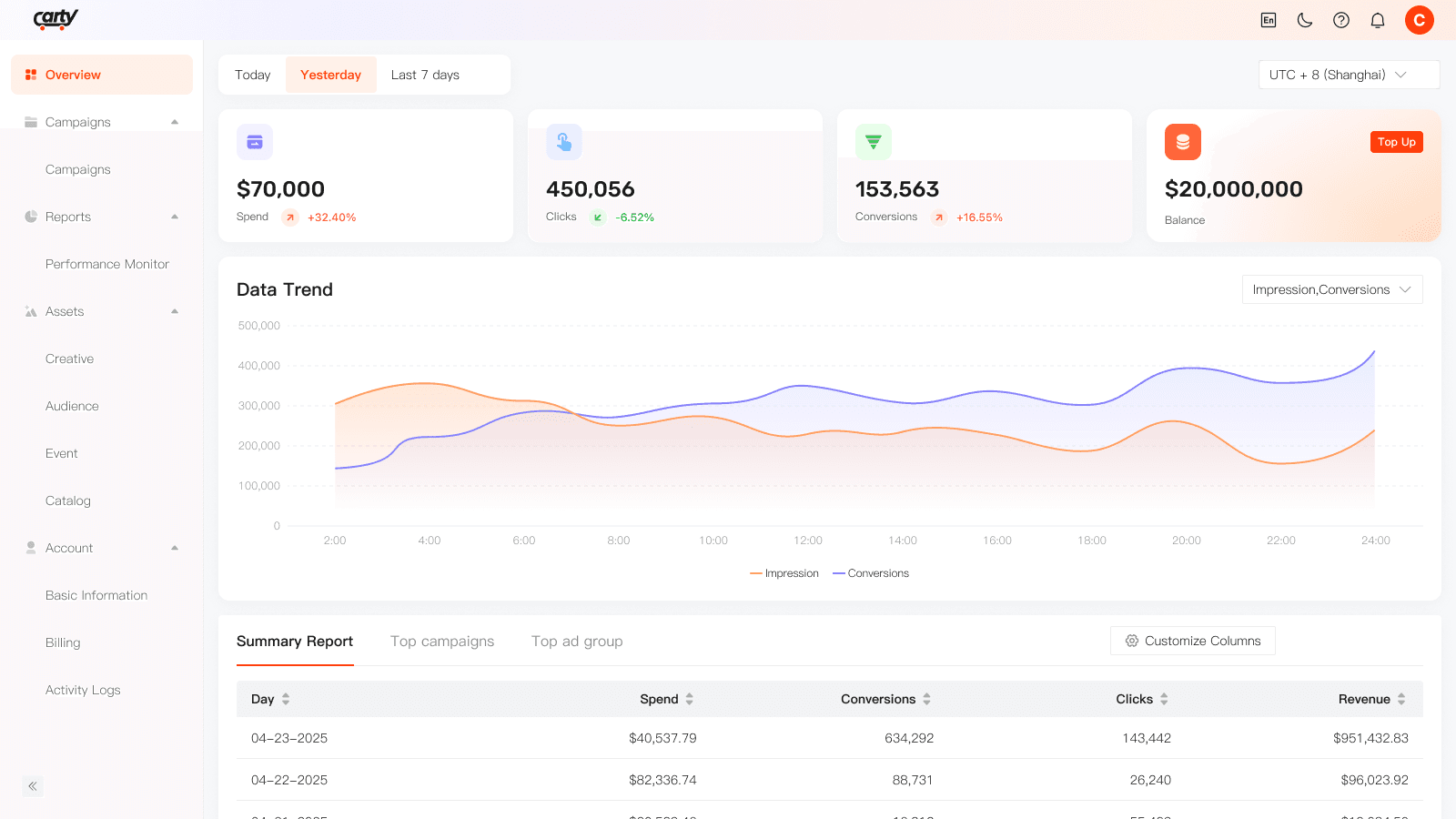Open the Event page
The height and width of the screenshot is (819, 1456).
[x=62, y=453]
